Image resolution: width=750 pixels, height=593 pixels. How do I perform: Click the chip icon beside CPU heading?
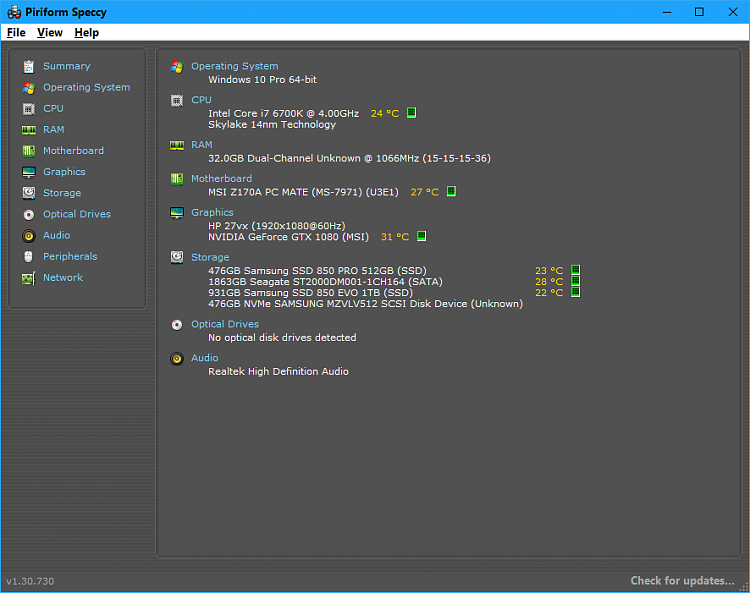pos(177,100)
